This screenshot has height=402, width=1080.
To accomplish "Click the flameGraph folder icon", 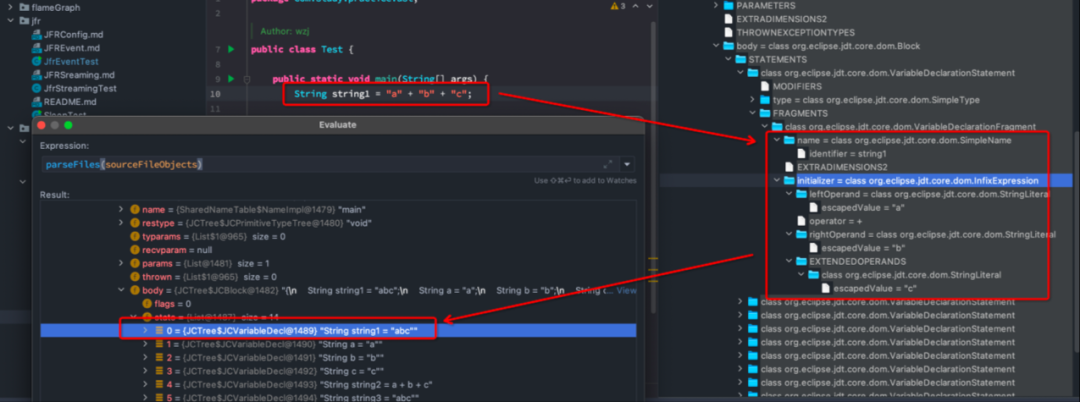I will click(x=24, y=8).
